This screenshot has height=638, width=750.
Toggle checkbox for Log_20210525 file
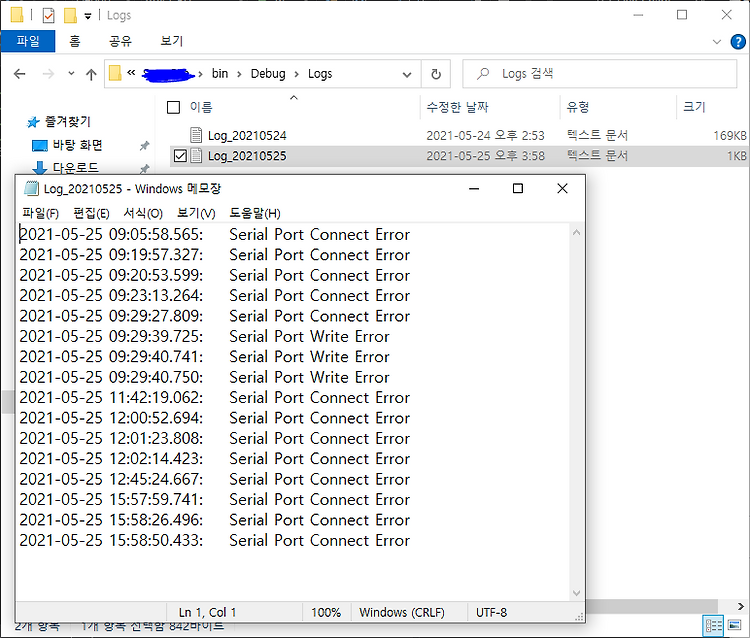coord(180,156)
